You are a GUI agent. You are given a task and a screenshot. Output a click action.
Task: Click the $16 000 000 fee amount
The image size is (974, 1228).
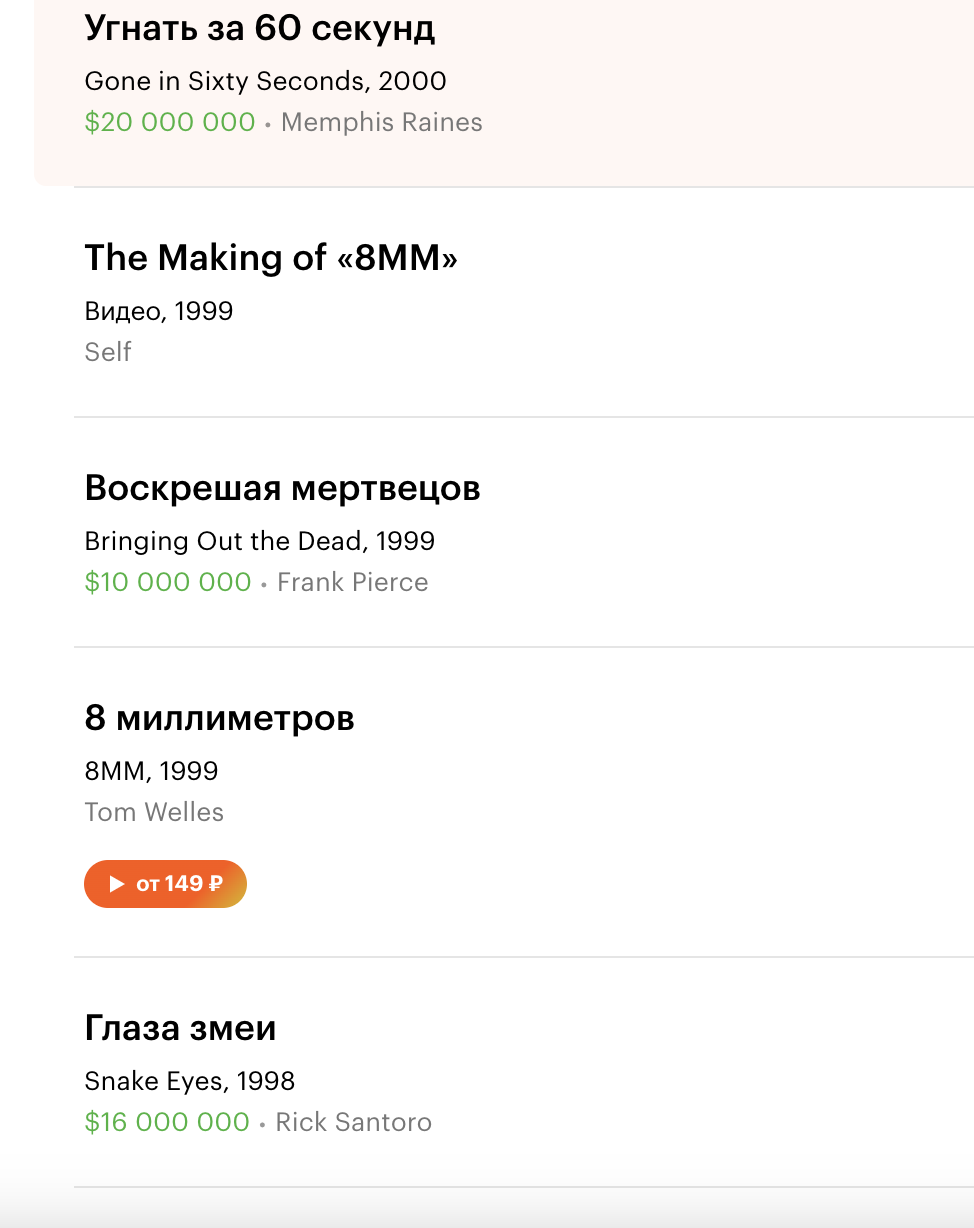point(167,1122)
